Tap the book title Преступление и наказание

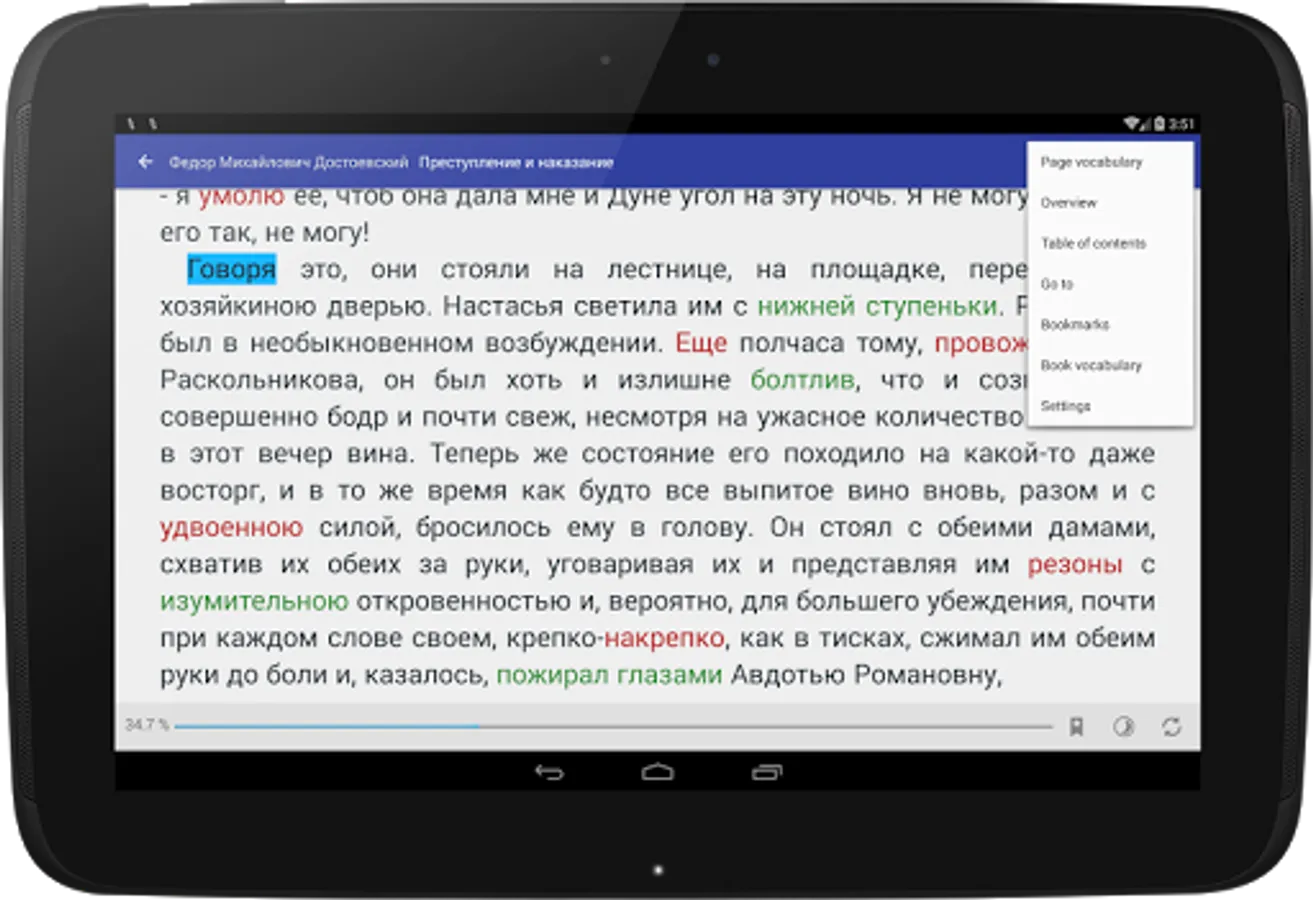pos(516,162)
